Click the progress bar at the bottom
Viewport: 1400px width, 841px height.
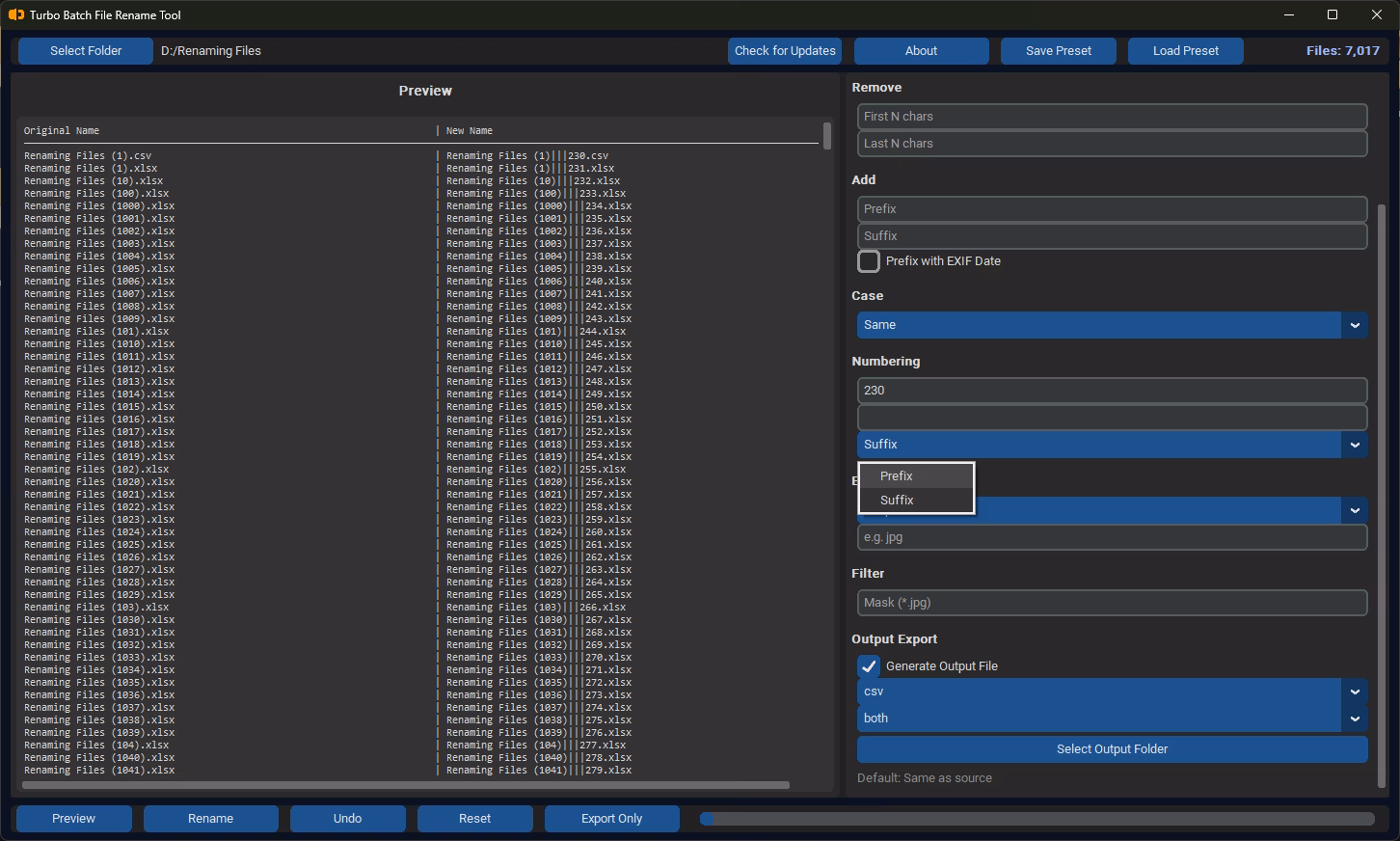tap(1037, 819)
